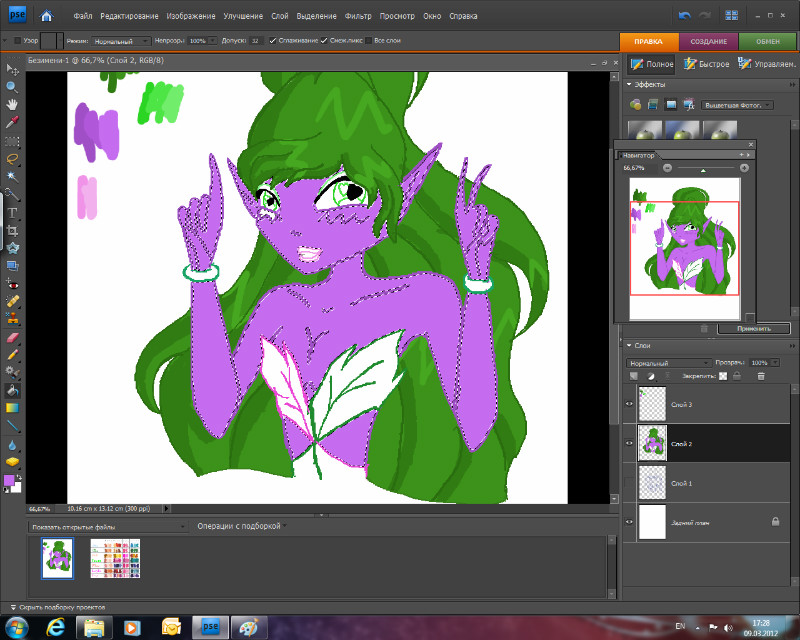Select the Zoom tool in the toolbox

tap(13, 86)
